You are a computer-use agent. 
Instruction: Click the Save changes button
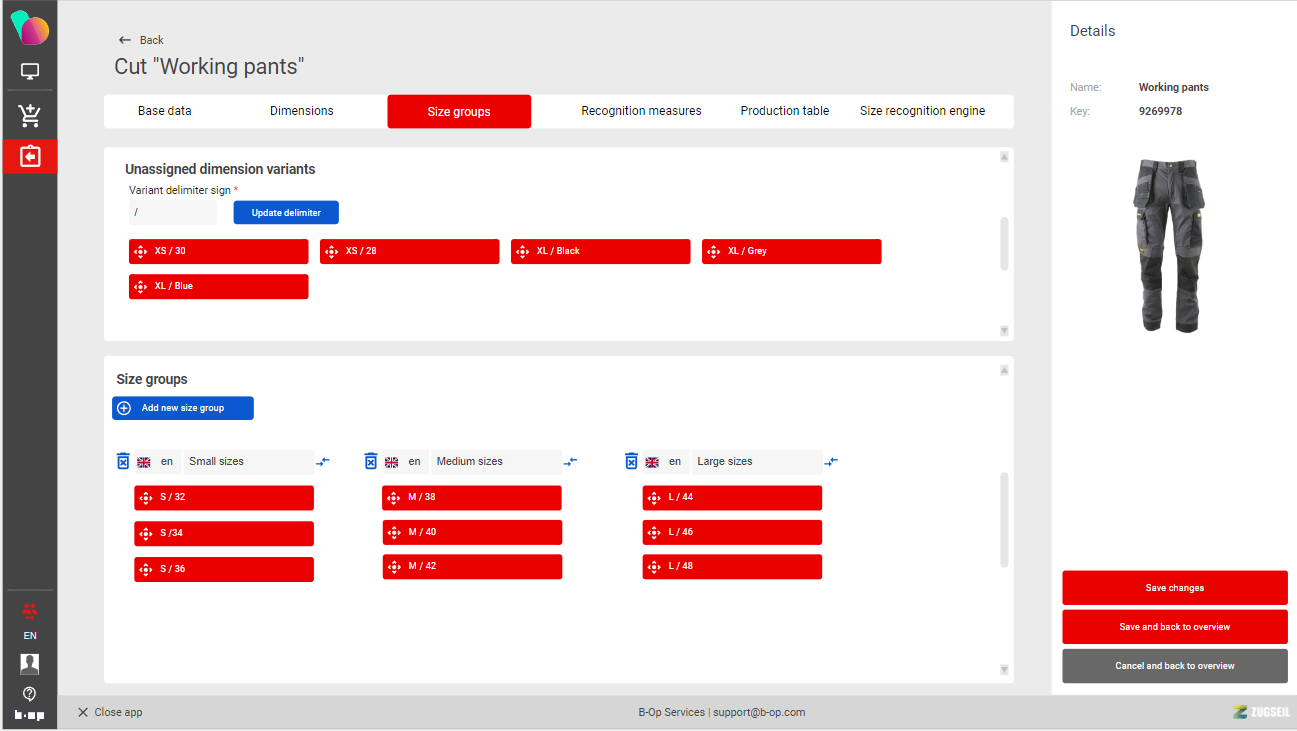[1174, 588]
